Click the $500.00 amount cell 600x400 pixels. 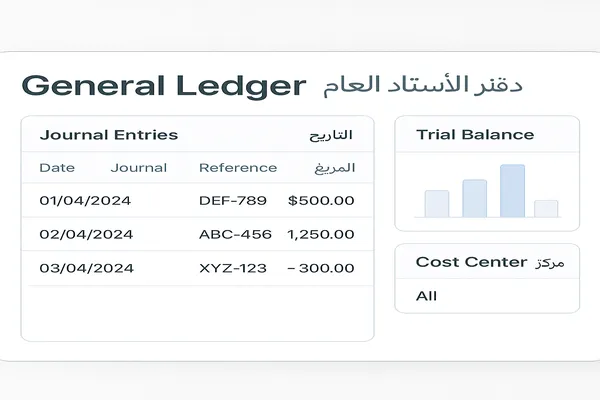320,201
